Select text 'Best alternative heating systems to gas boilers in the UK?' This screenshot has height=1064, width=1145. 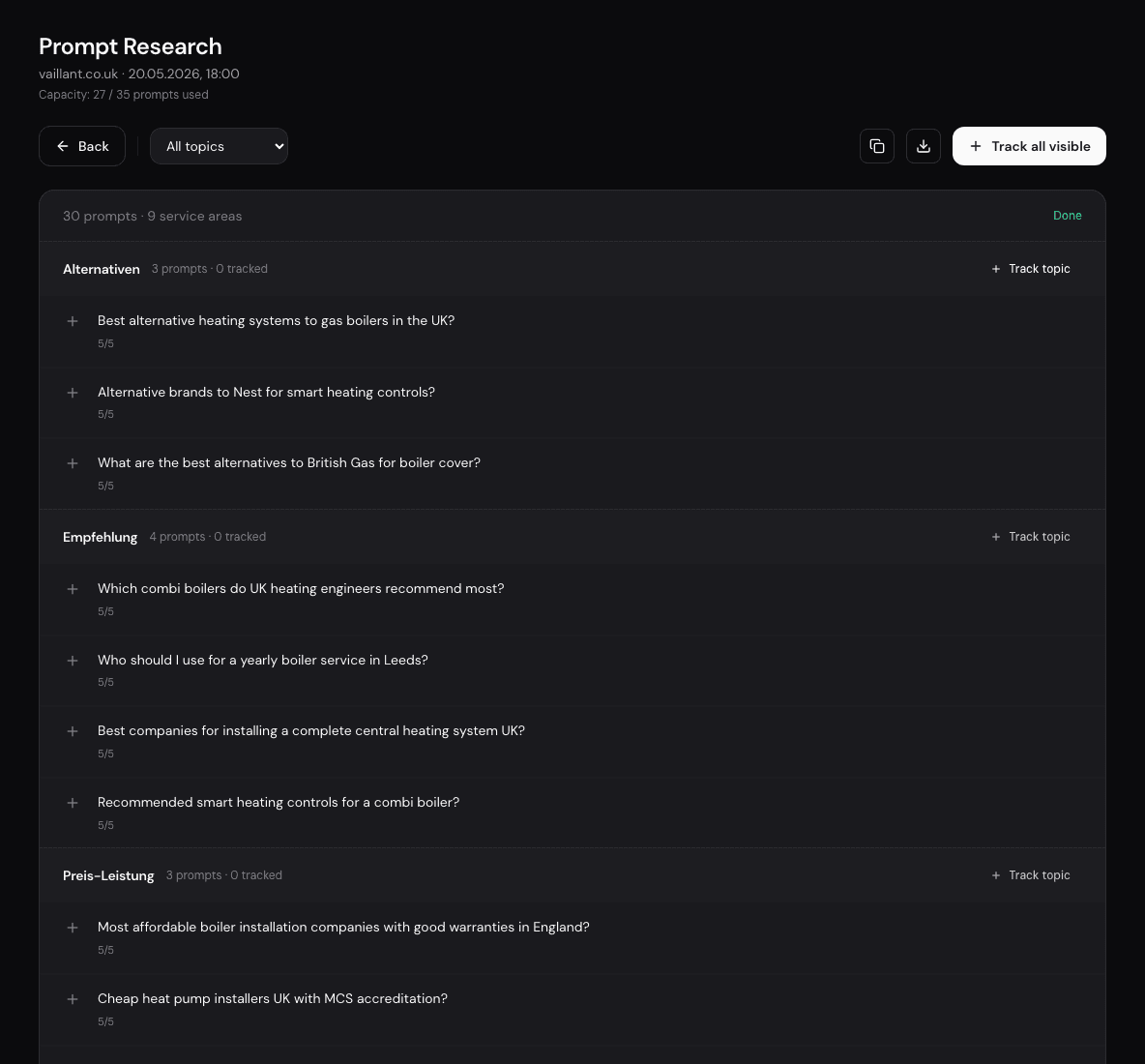click(x=276, y=320)
